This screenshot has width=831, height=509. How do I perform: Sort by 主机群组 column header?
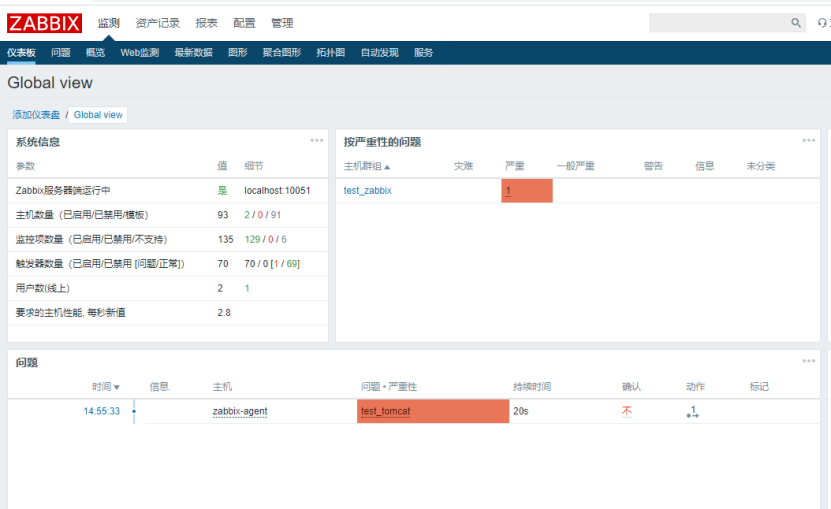[x=367, y=166]
